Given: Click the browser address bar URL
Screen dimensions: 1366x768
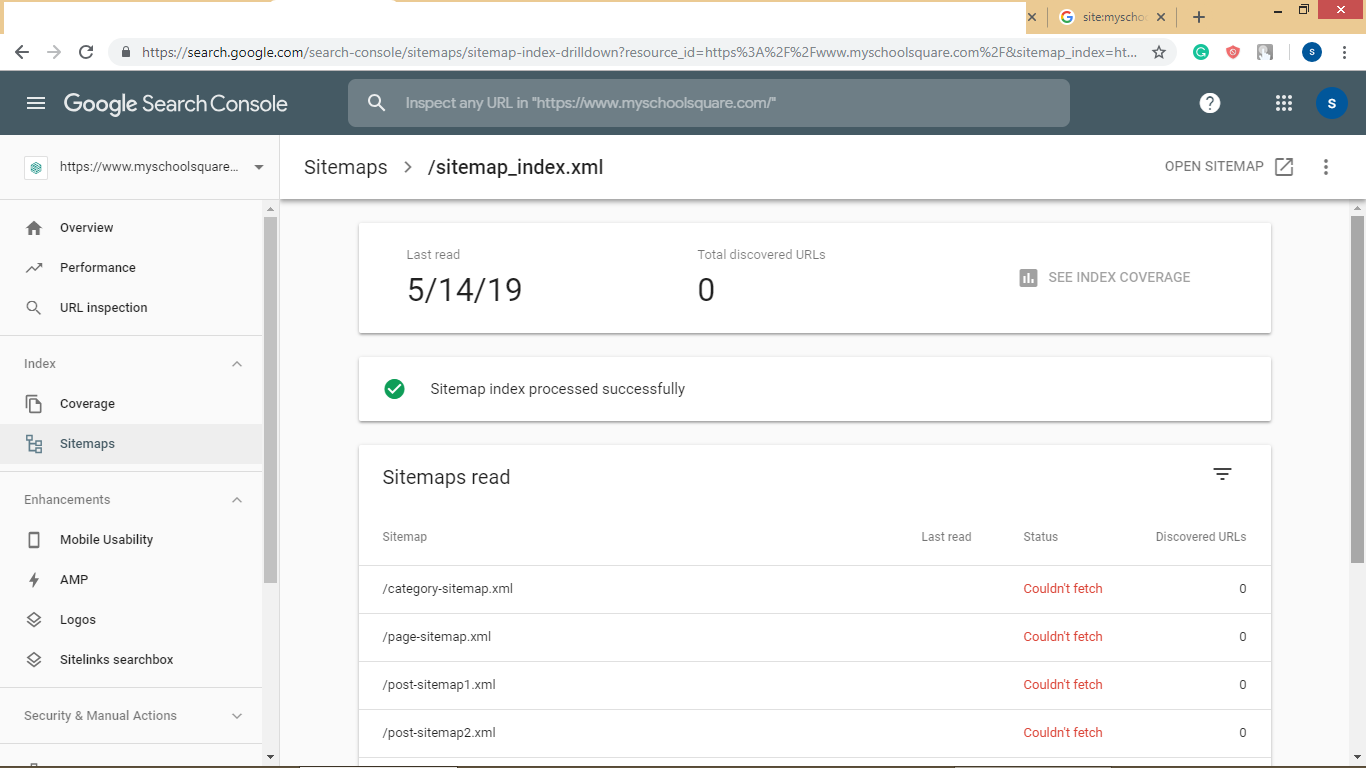Looking at the screenshot, I should click(x=640, y=52).
